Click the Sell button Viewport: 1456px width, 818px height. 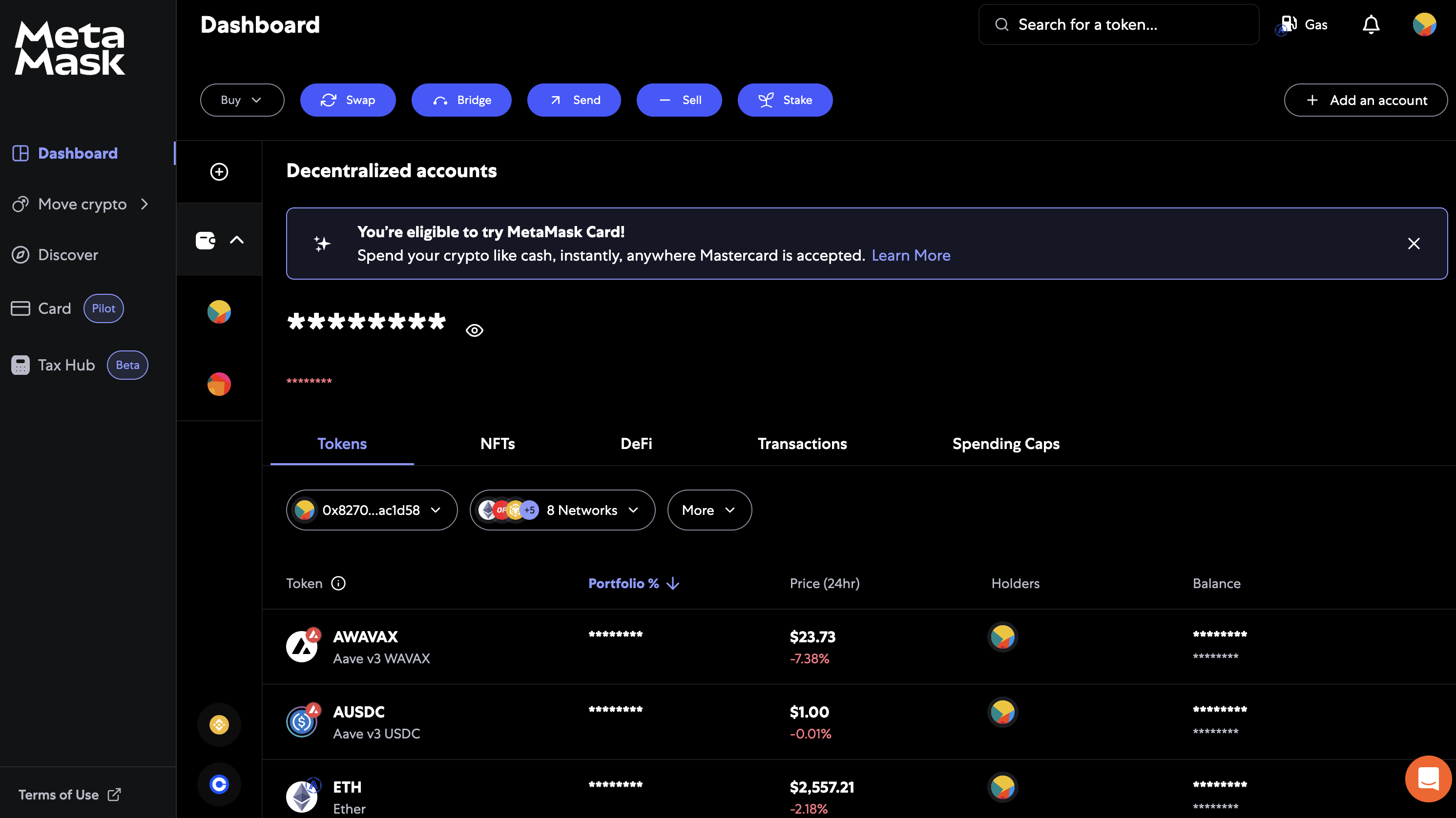pos(679,100)
